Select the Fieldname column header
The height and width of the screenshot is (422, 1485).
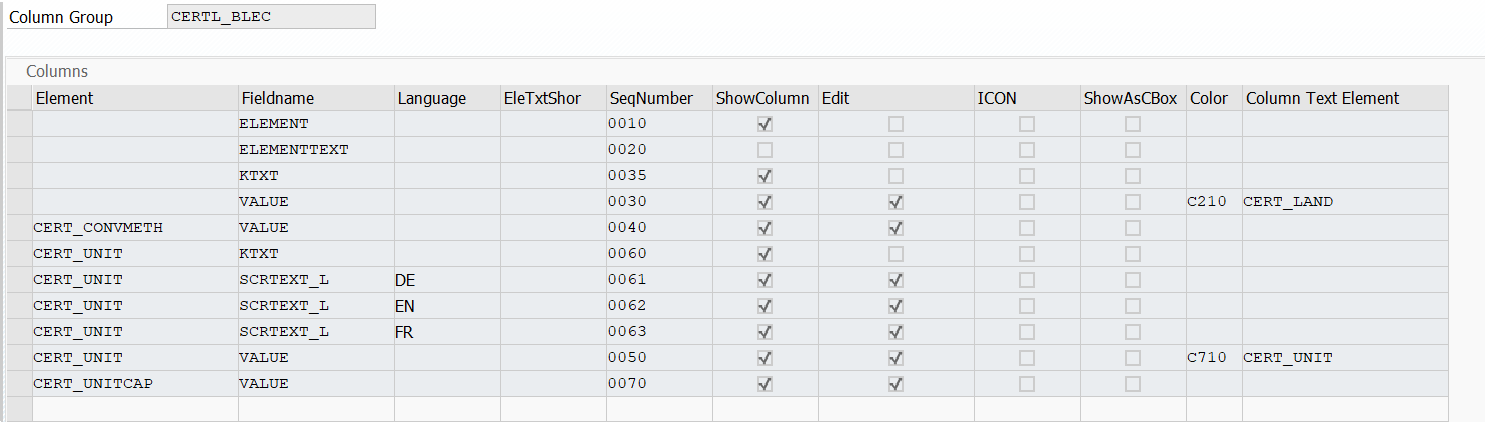point(278,98)
